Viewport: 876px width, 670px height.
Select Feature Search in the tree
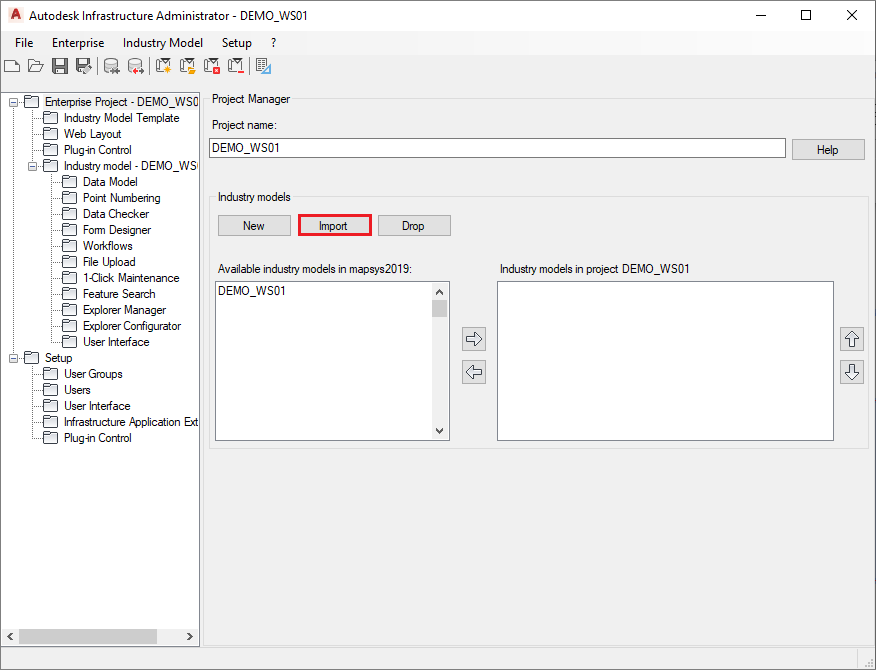point(119,294)
